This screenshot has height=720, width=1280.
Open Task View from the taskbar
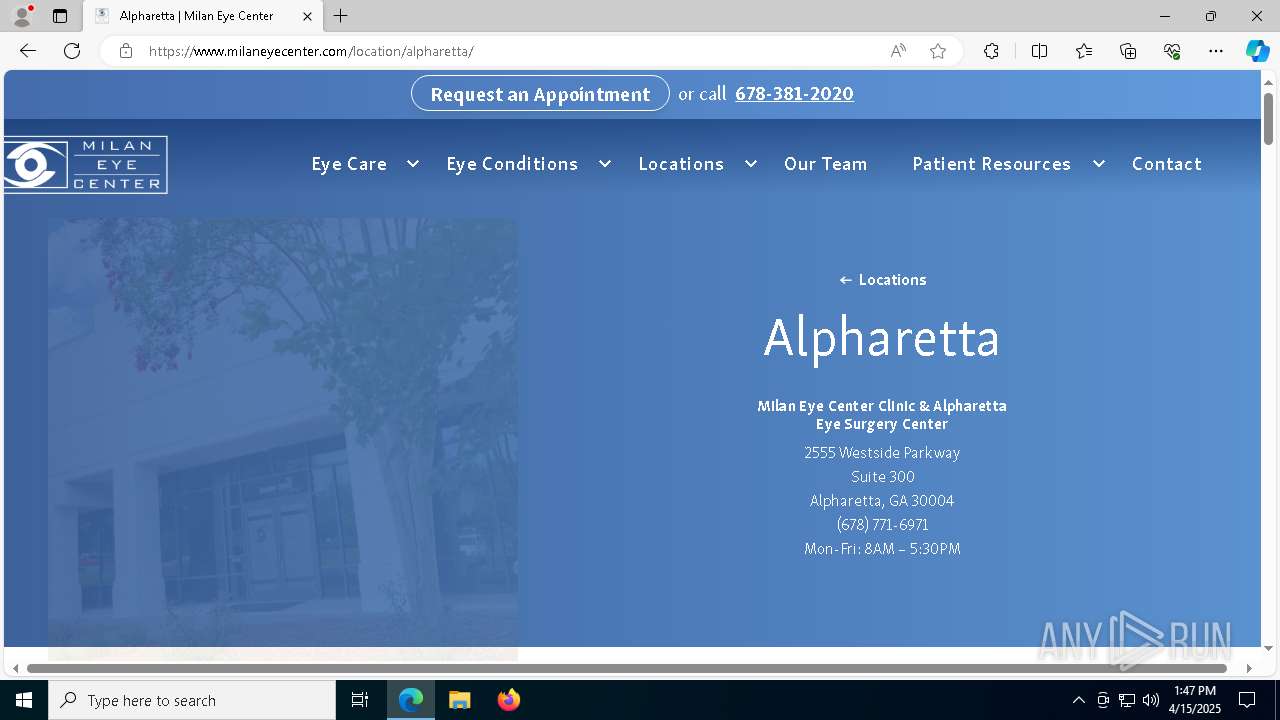(x=360, y=700)
